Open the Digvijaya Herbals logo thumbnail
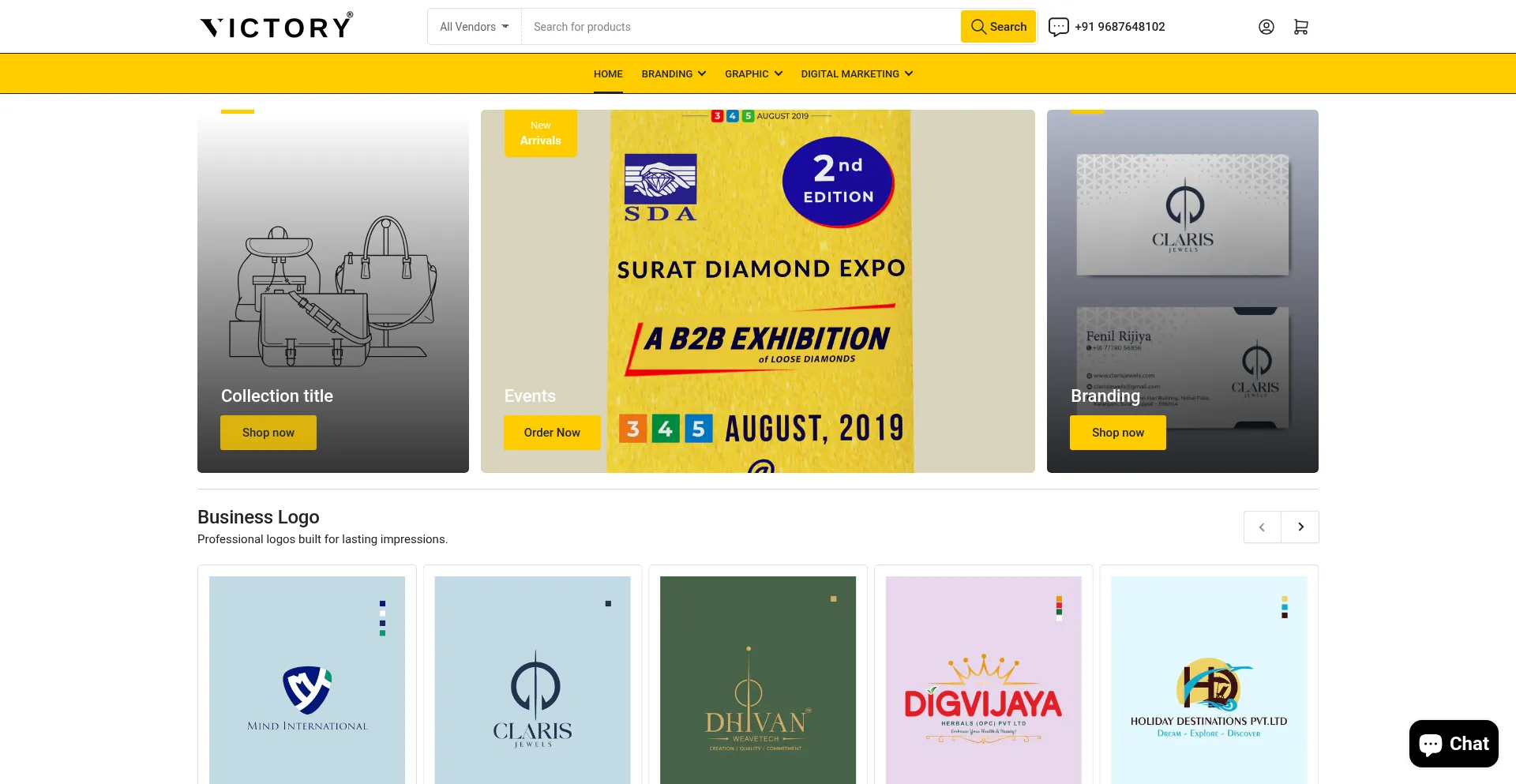The width and height of the screenshot is (1516, 784). tap(984, 680)
